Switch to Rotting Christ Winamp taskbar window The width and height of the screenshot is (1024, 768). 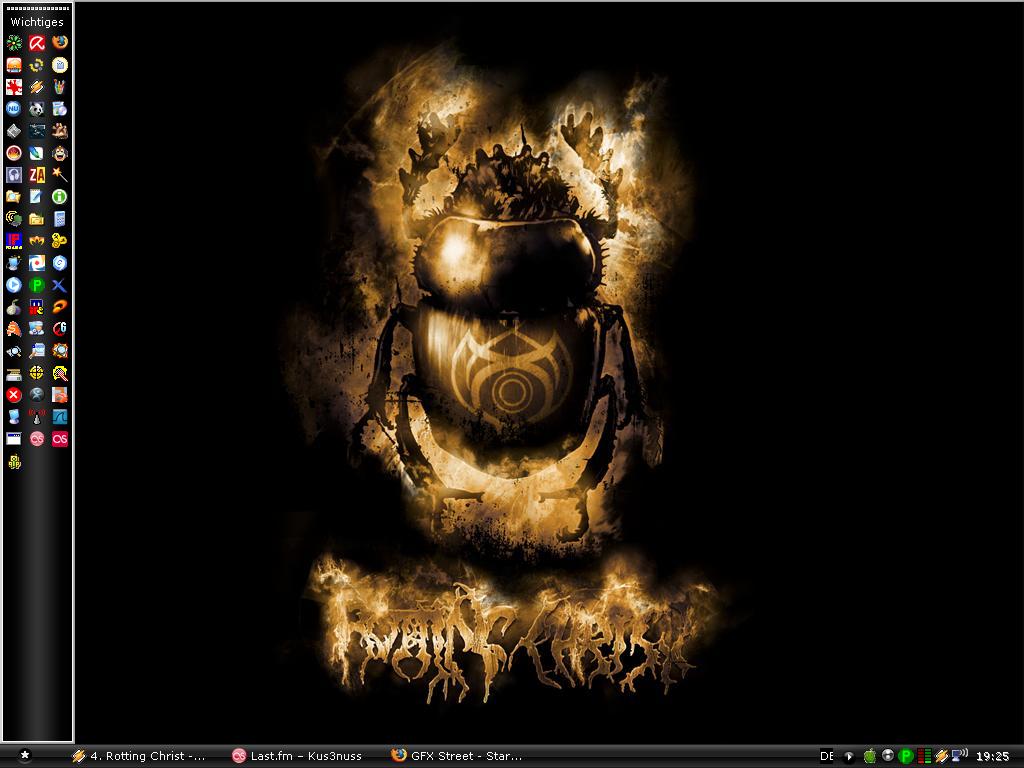138,756
